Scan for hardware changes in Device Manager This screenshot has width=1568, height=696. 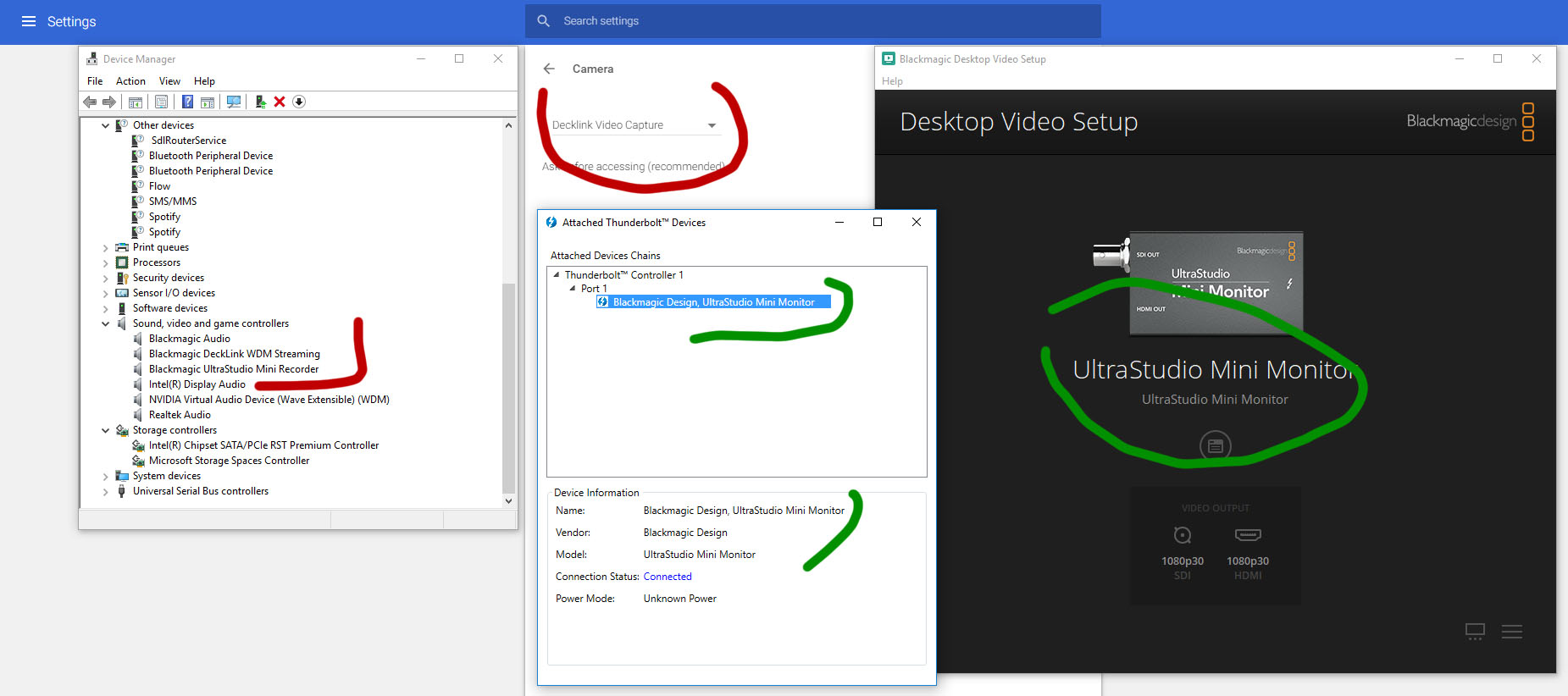tap(234, 102)
